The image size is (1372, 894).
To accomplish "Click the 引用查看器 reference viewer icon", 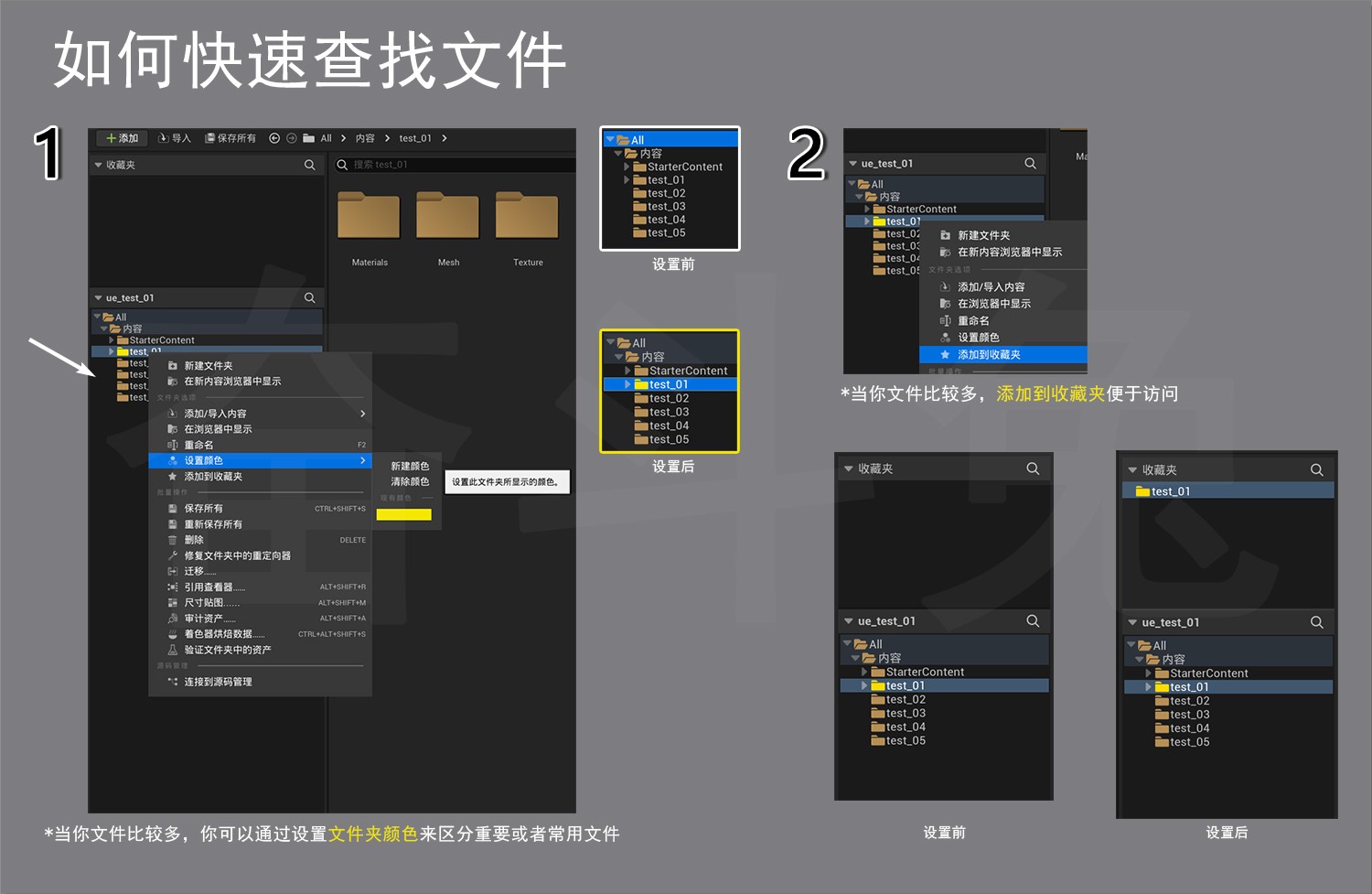I will click(x=172, y=587).
